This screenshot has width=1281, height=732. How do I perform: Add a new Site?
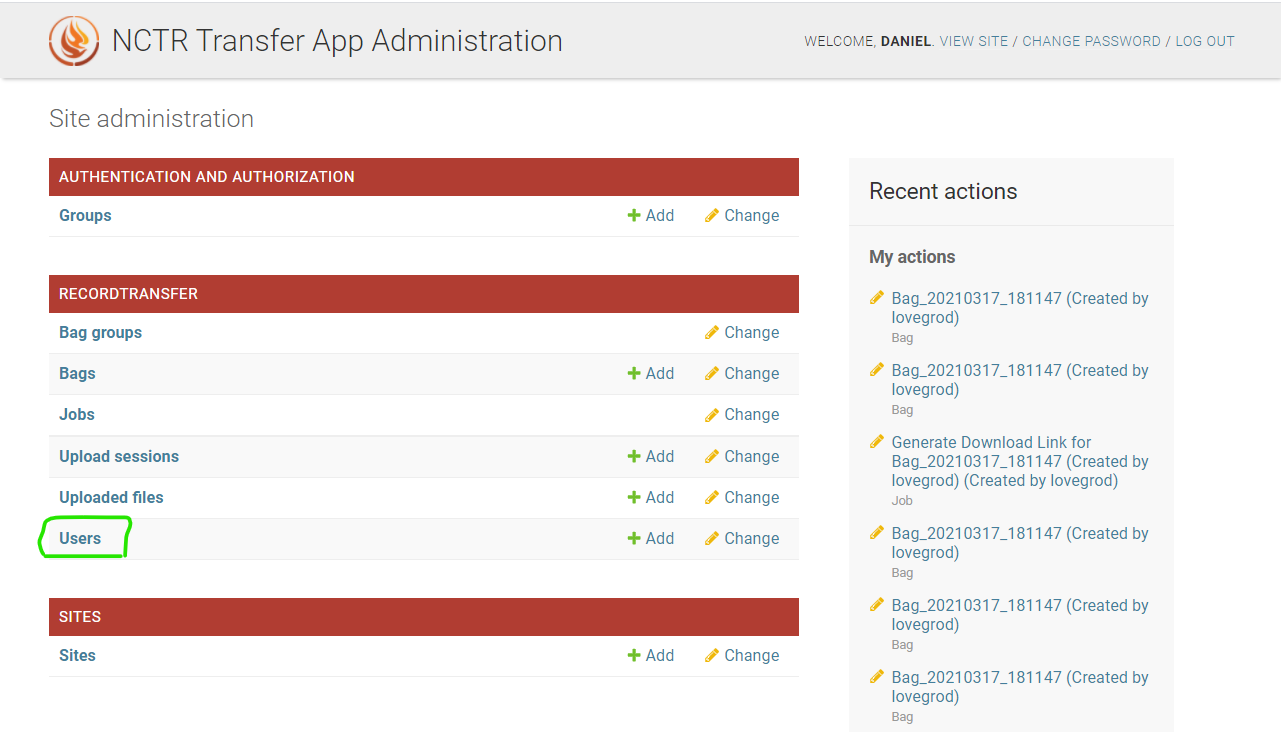coord(651,655)
